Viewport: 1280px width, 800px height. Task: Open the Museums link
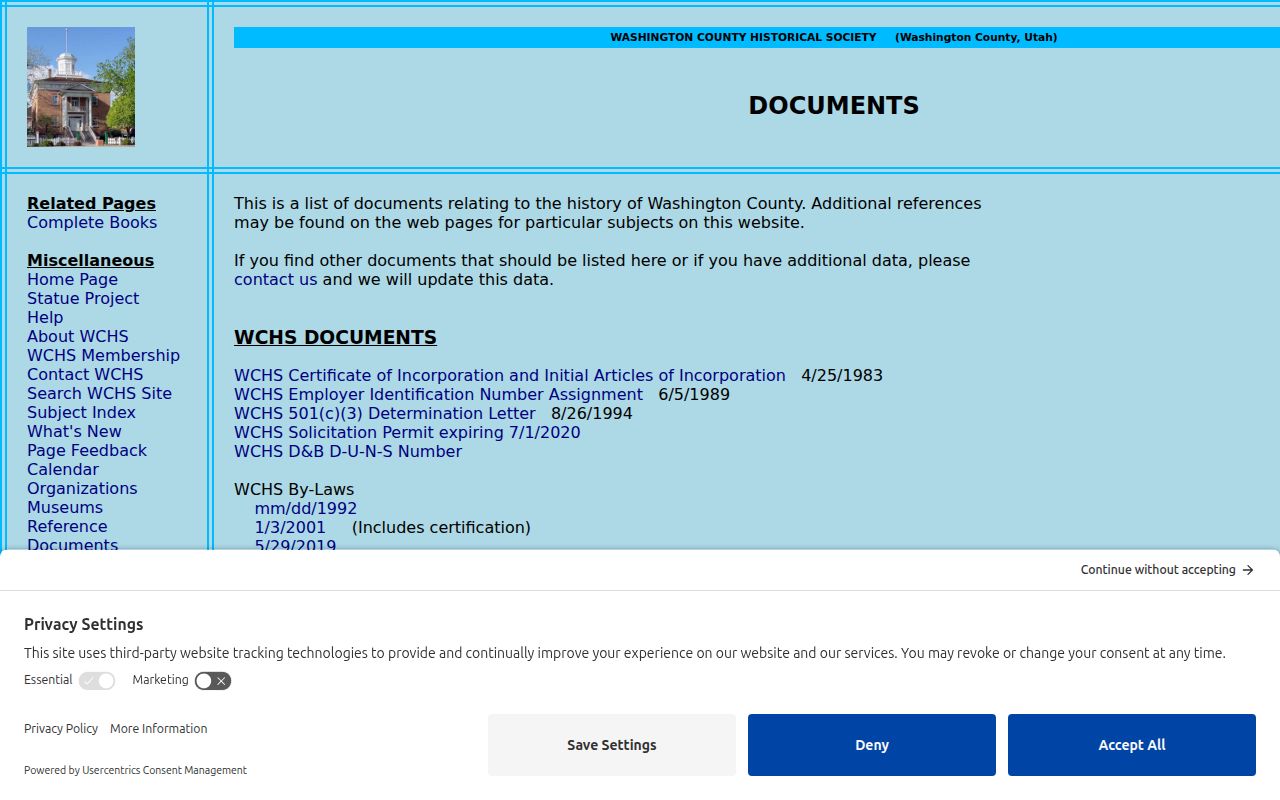pyautogui.click(x=65, y=508)
